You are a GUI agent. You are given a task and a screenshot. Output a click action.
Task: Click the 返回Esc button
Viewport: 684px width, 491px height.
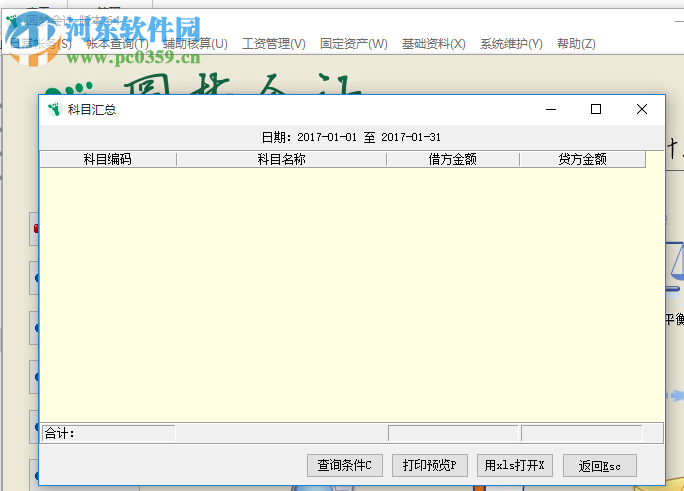pos(600,466)
